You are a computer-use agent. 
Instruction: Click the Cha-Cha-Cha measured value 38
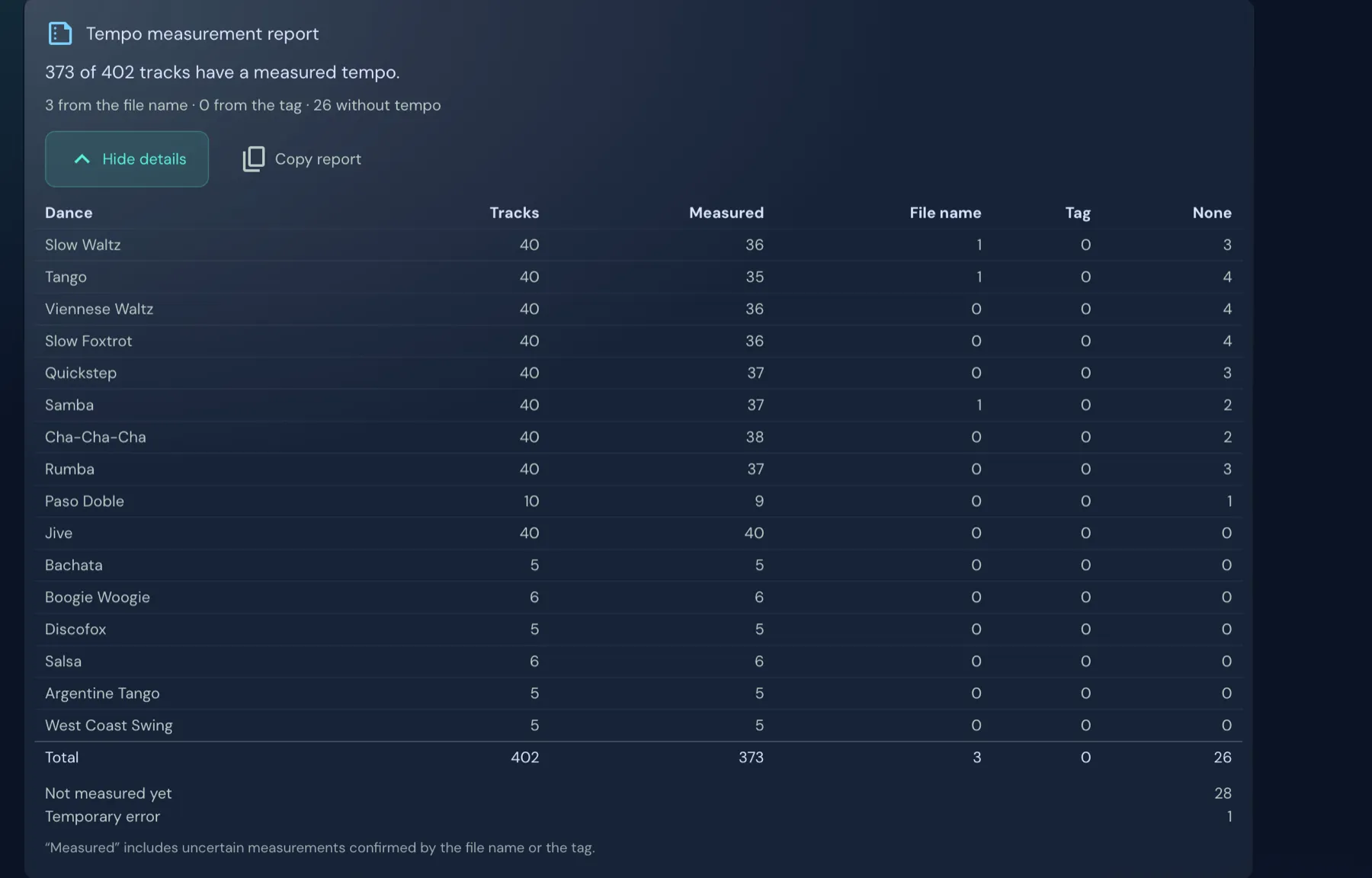[x=755, y=437]
